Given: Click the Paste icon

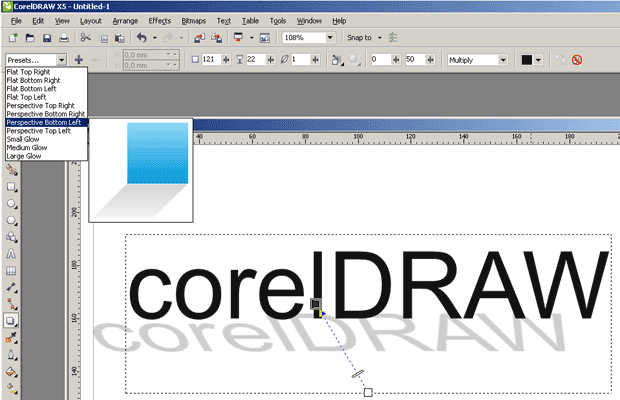Looking at the screenshot, I should pos(119,38).
